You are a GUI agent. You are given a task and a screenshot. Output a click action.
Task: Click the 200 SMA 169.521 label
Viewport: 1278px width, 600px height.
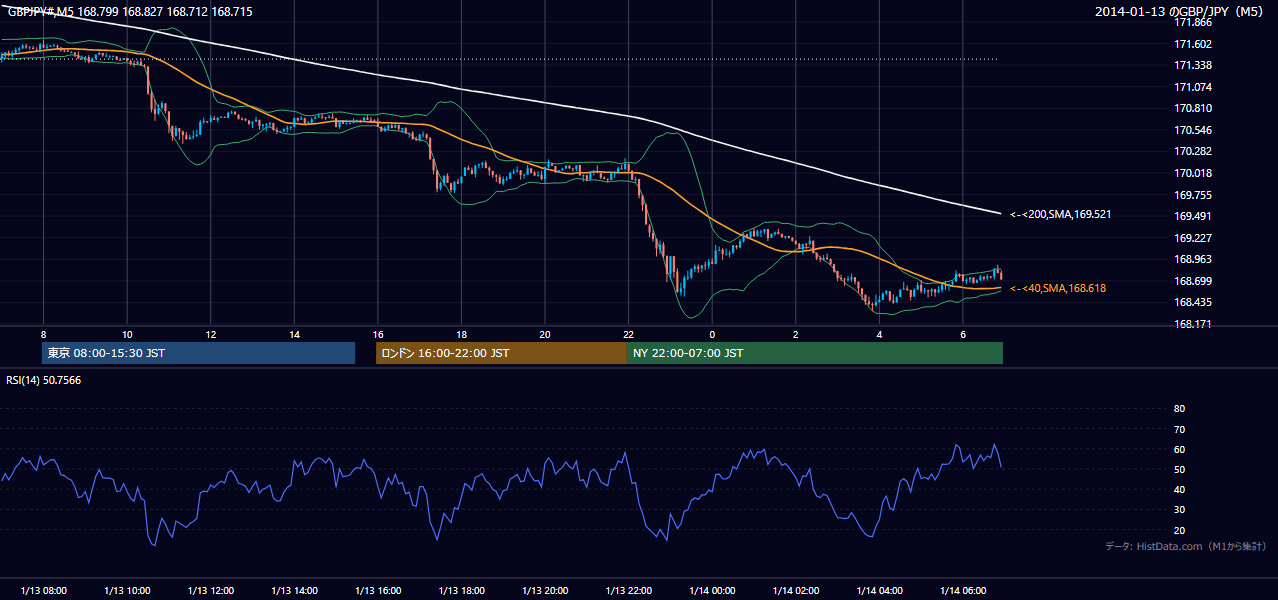coord(1061,214)
